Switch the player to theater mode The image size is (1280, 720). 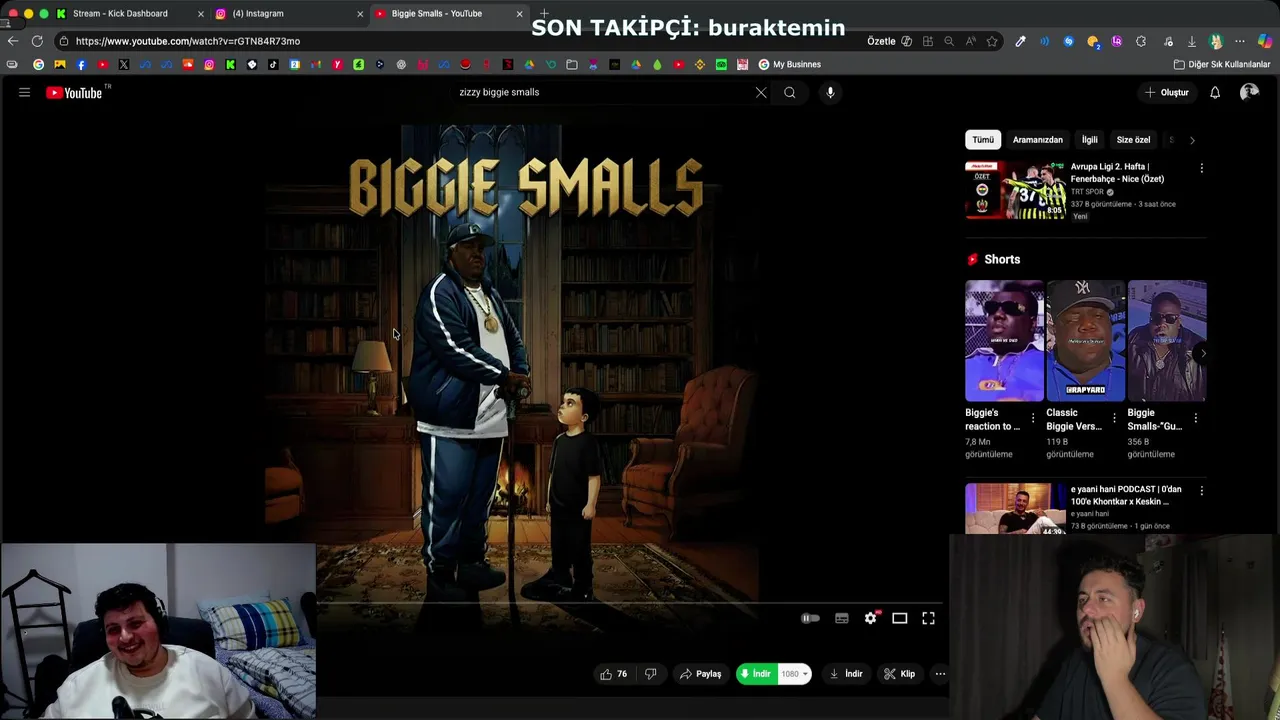coord(900,618)
